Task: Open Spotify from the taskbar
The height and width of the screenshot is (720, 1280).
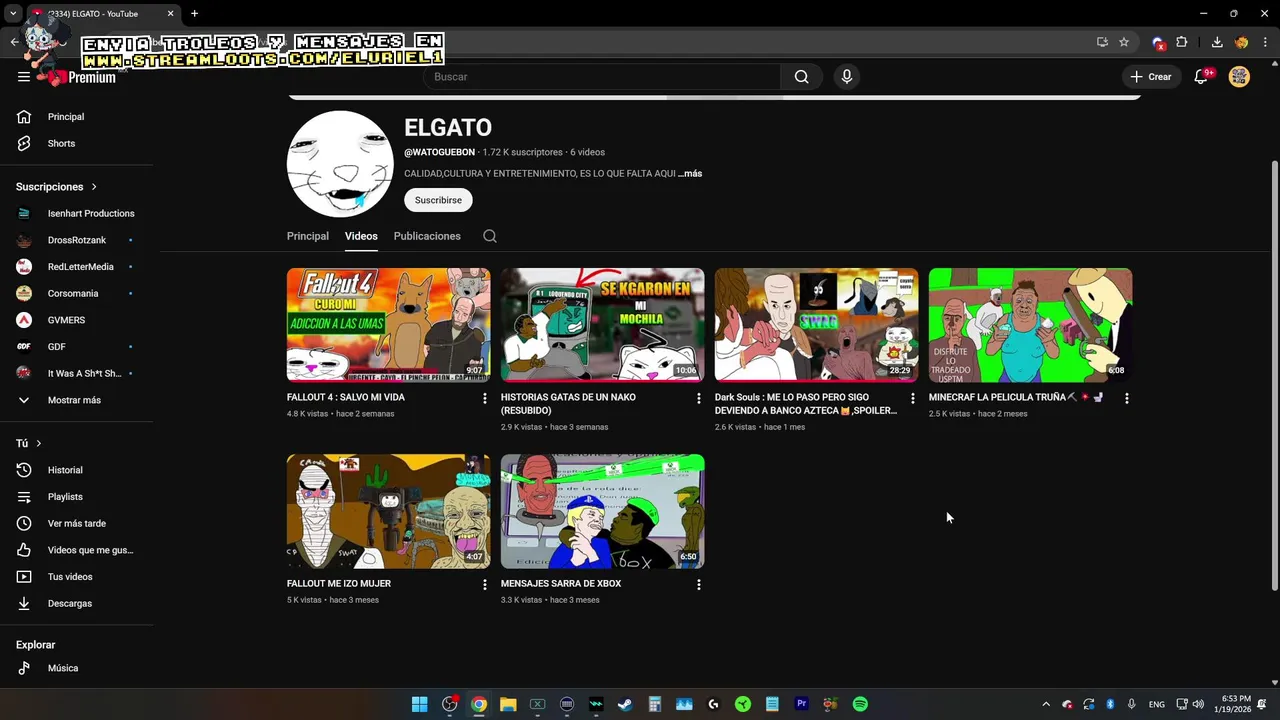Action: pos(860,704)
